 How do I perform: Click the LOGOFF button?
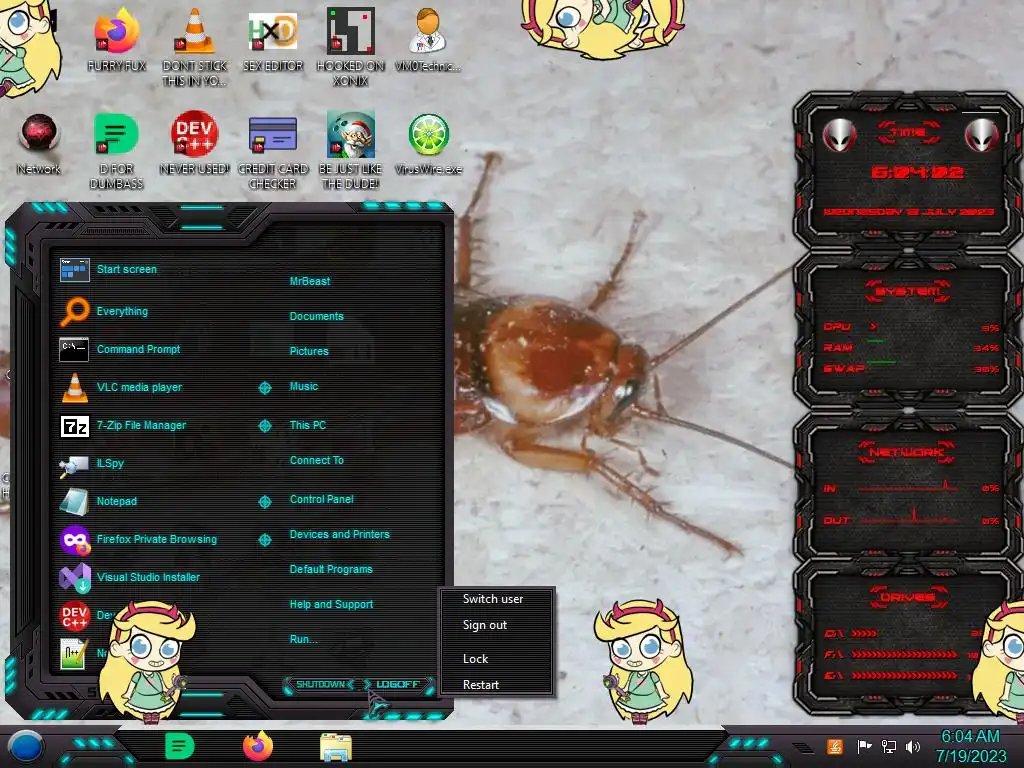click(x=398, y=684)
